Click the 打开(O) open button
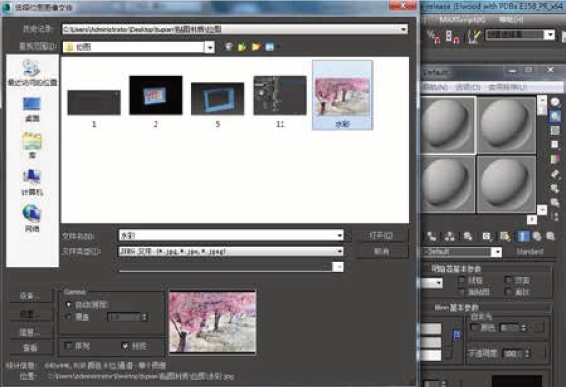The height and width of the screenshot is (387, 566). click(382, 235)
